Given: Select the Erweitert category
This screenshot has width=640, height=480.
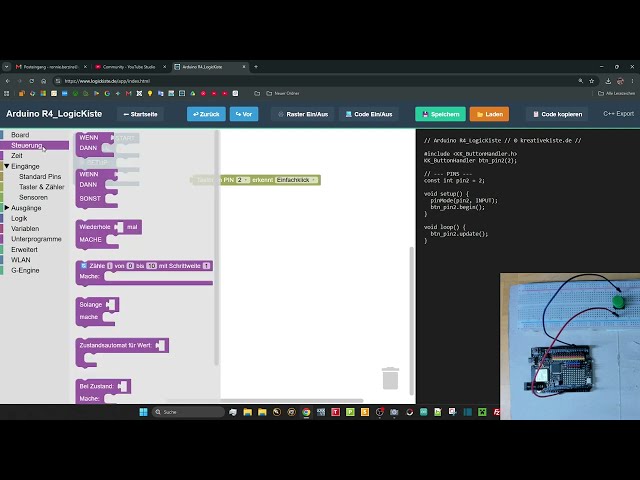Looking at the screenshot, I should tap(24, 249).
